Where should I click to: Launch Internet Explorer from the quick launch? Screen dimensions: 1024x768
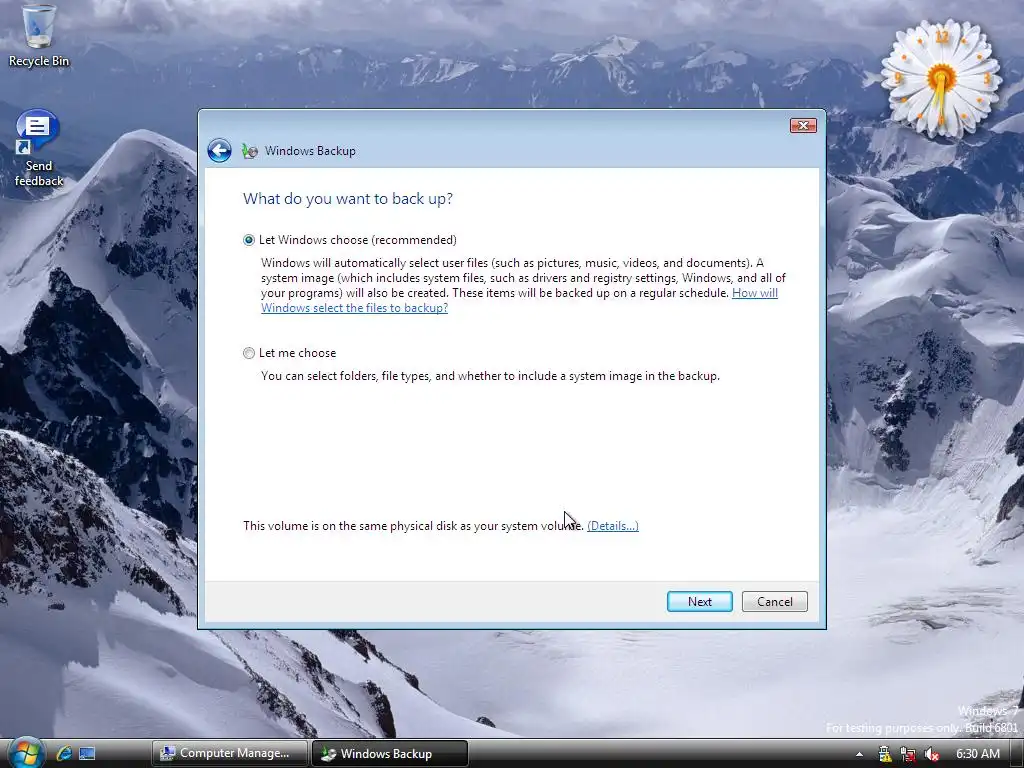(x=64, y=753)
